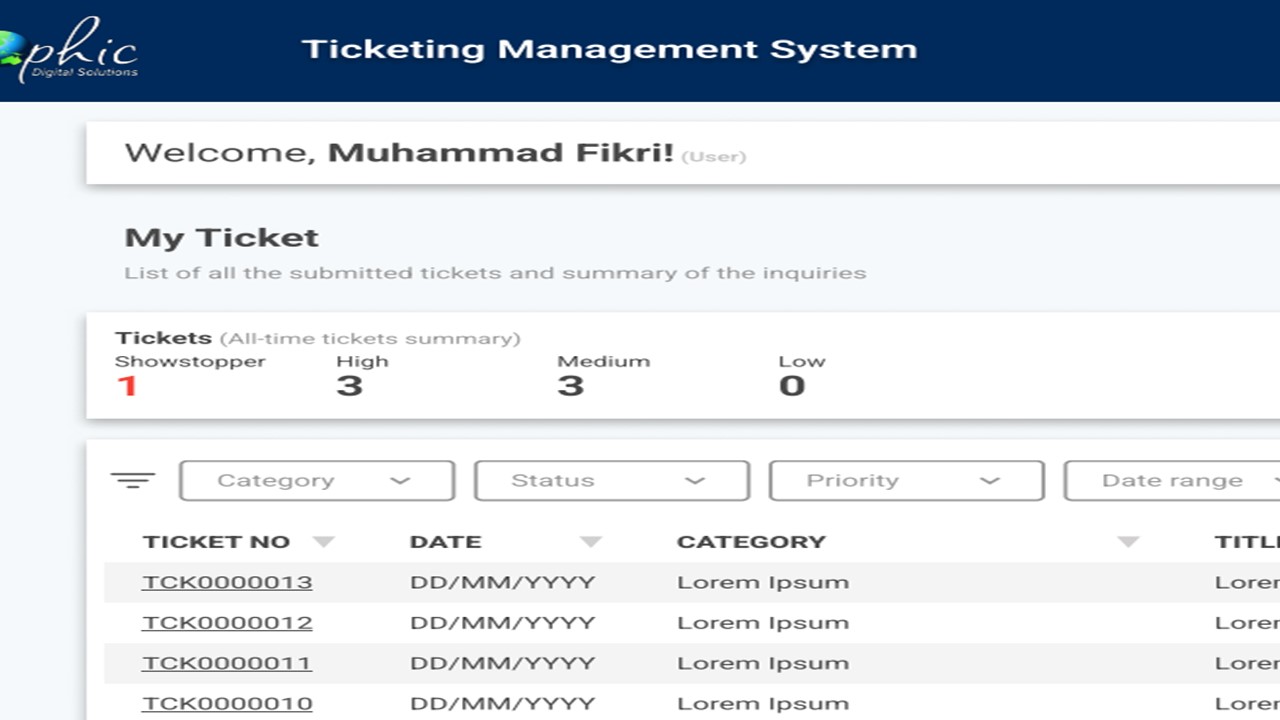Open ticket TCK0000012
Image resolution: width=1280 pixels, height=720 pixels.
[227, 622]
